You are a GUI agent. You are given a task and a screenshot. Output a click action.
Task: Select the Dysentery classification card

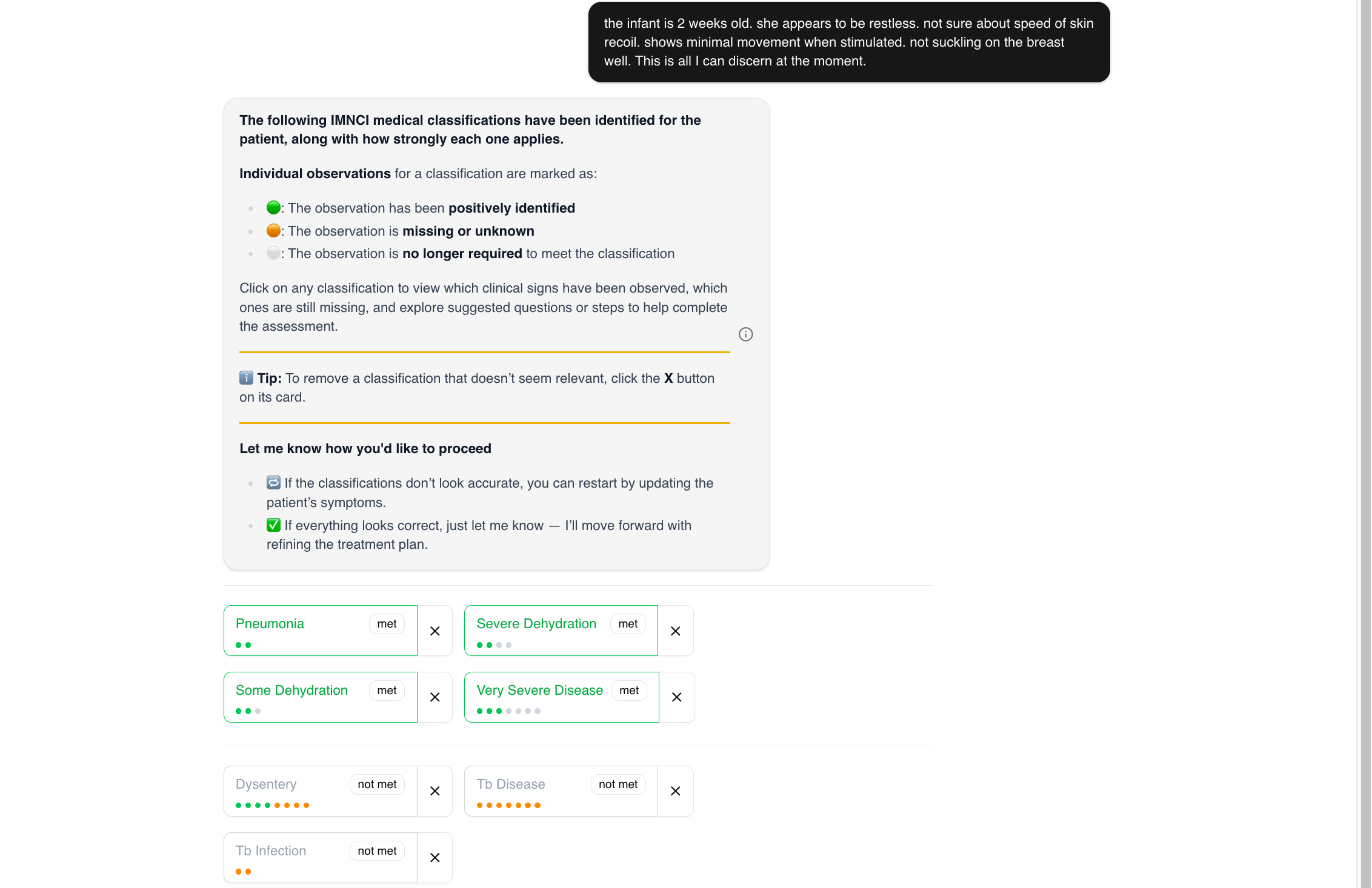click(x=265, y=783)
